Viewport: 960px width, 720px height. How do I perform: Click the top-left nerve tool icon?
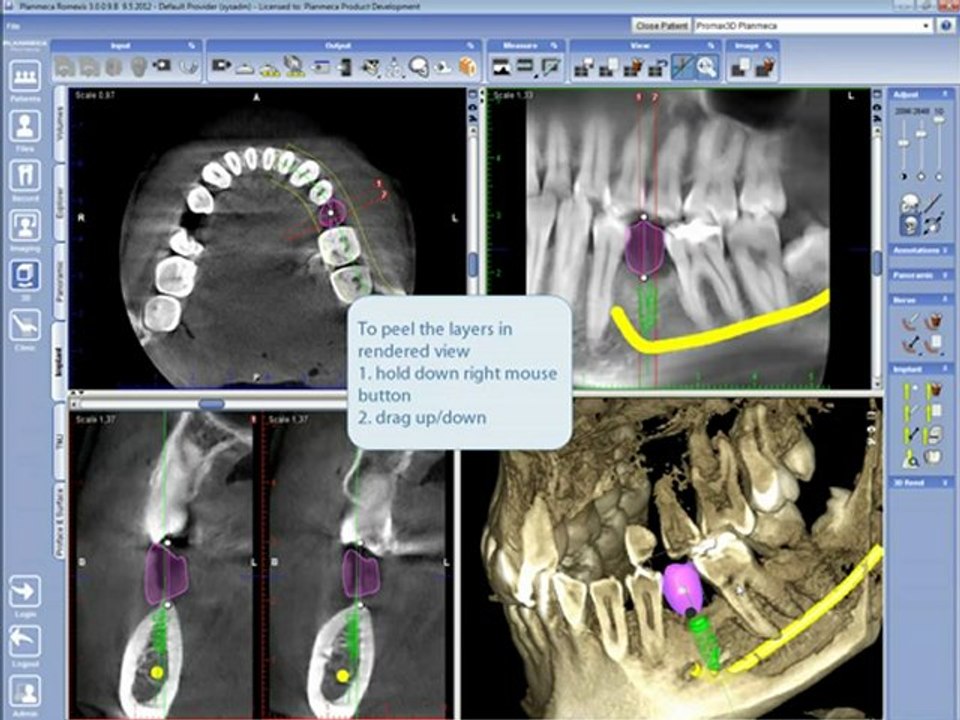(912, 321)
